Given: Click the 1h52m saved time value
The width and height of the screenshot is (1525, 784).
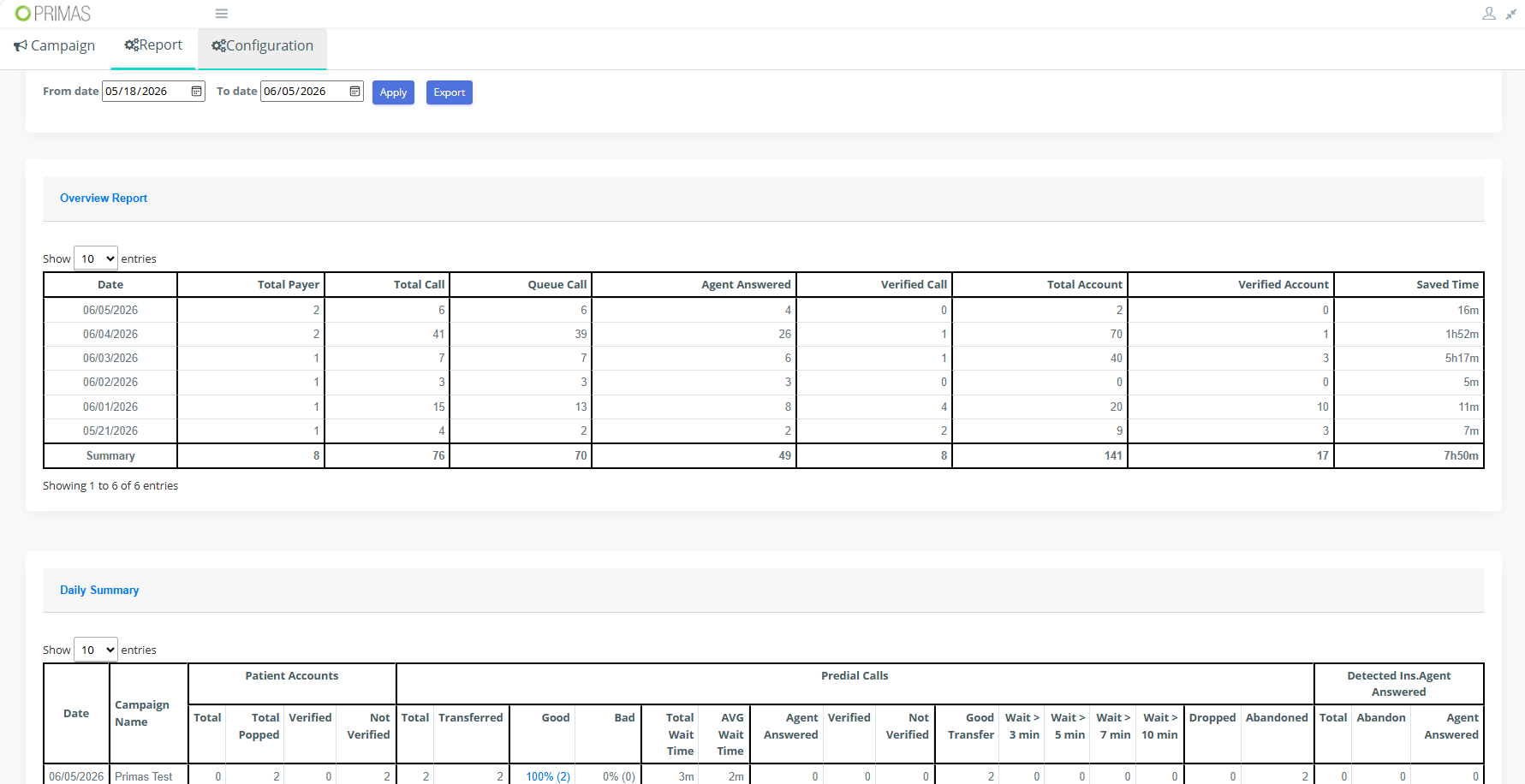Looking at the screenshot, I should click(1462, 334).
